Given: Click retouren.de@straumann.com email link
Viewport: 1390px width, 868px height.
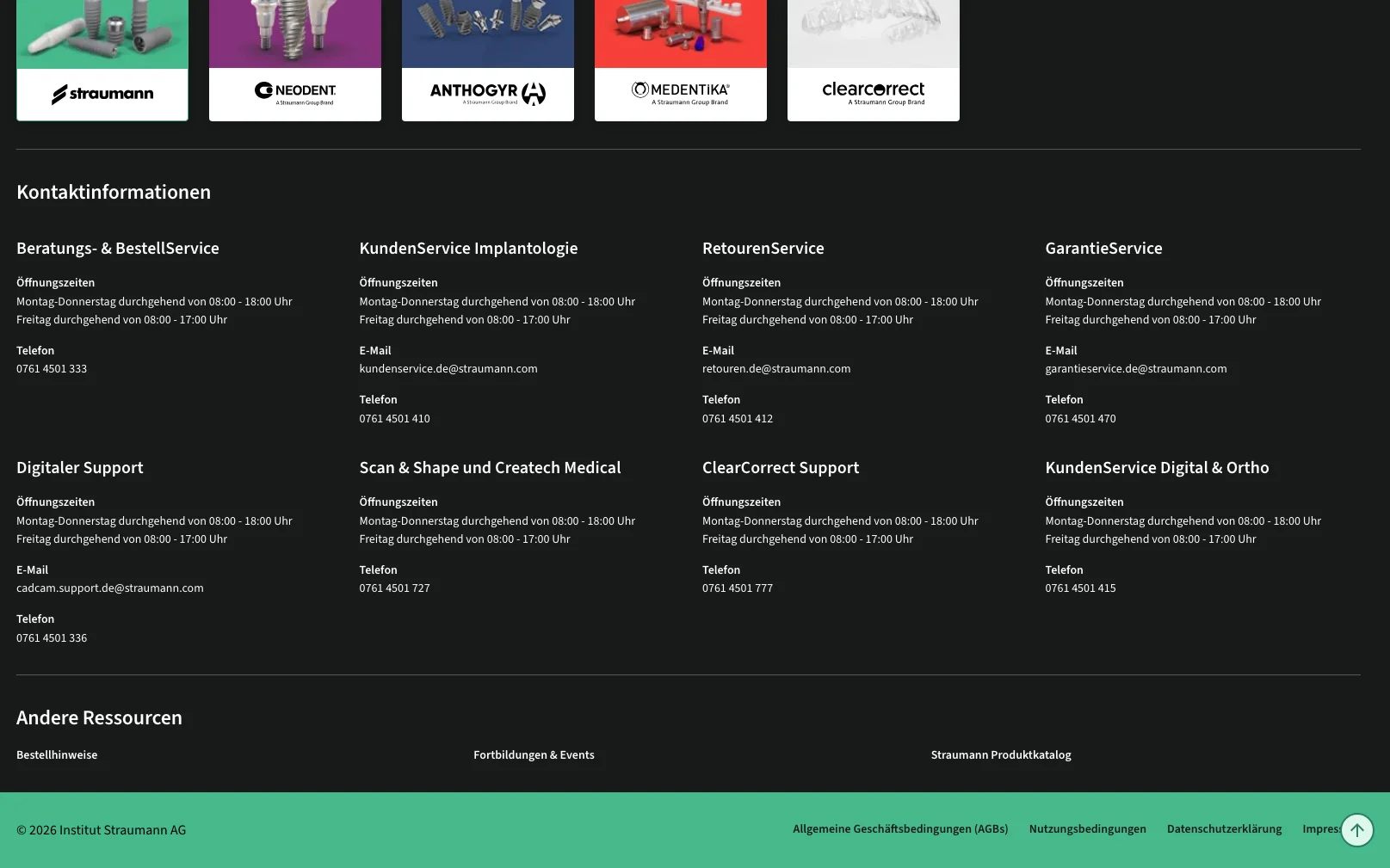Looking at the screenshot, I should coord(776,369).
